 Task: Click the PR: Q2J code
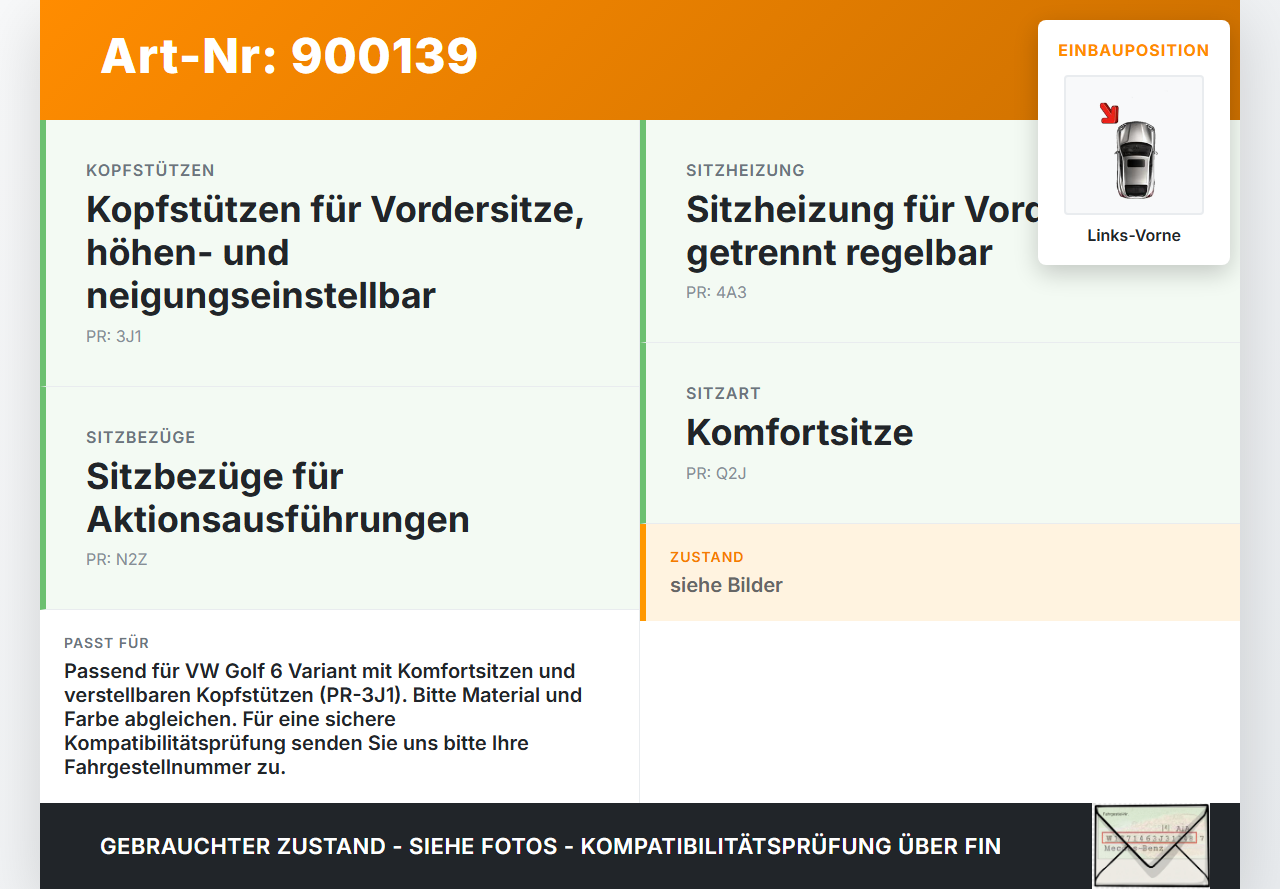click(x=716, y=474)
